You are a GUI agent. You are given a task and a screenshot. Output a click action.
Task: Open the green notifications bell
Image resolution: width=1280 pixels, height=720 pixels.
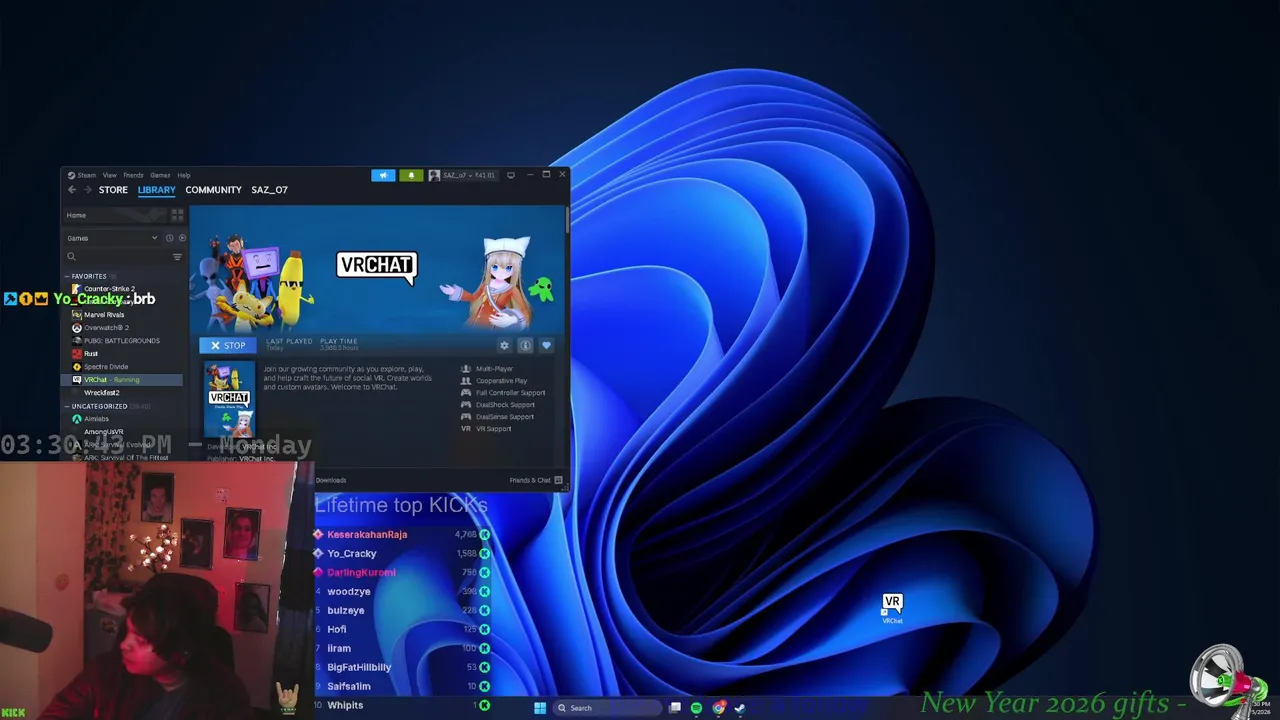coord(410,175)
